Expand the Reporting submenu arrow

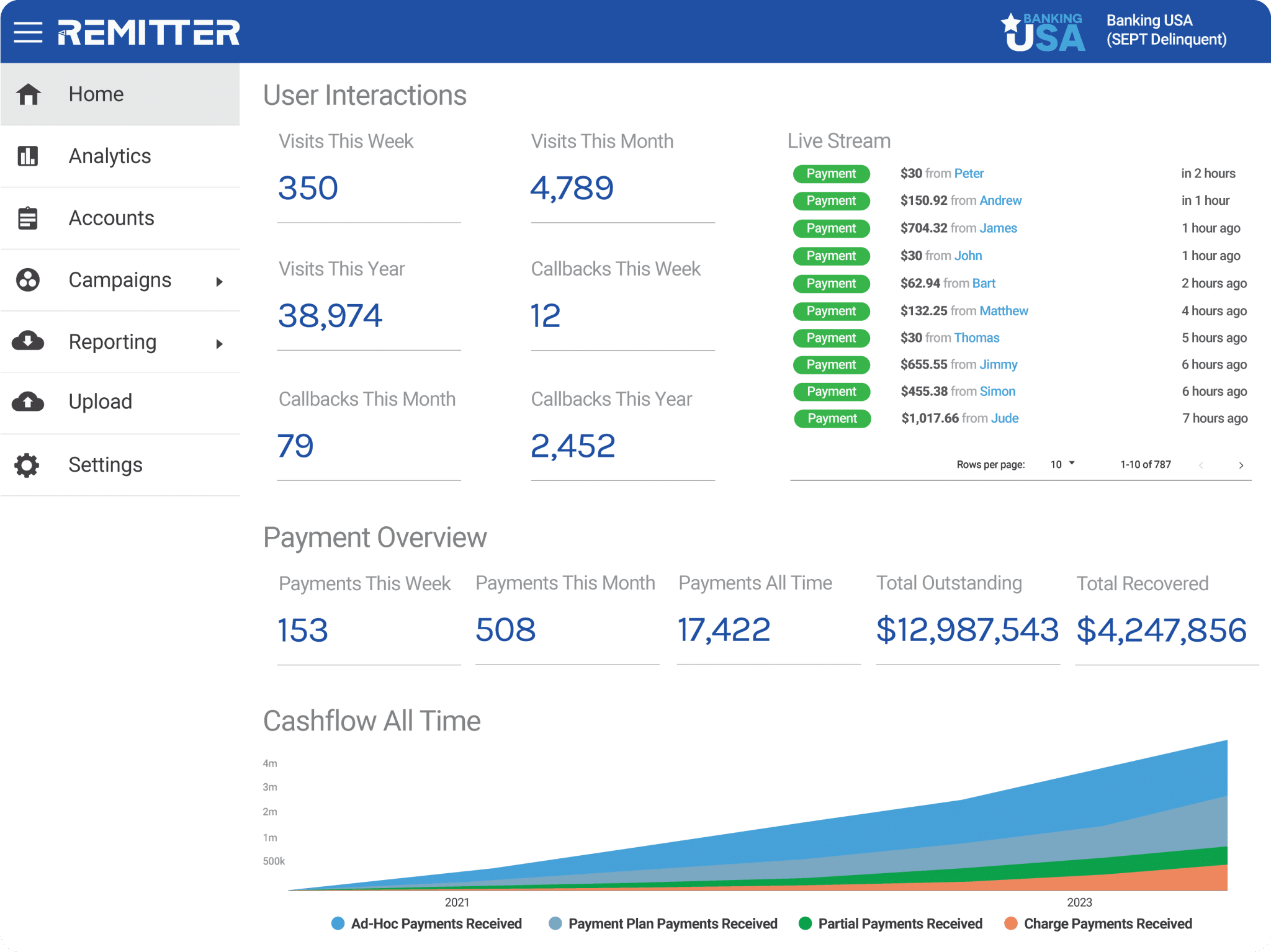[x=219, y=344]
